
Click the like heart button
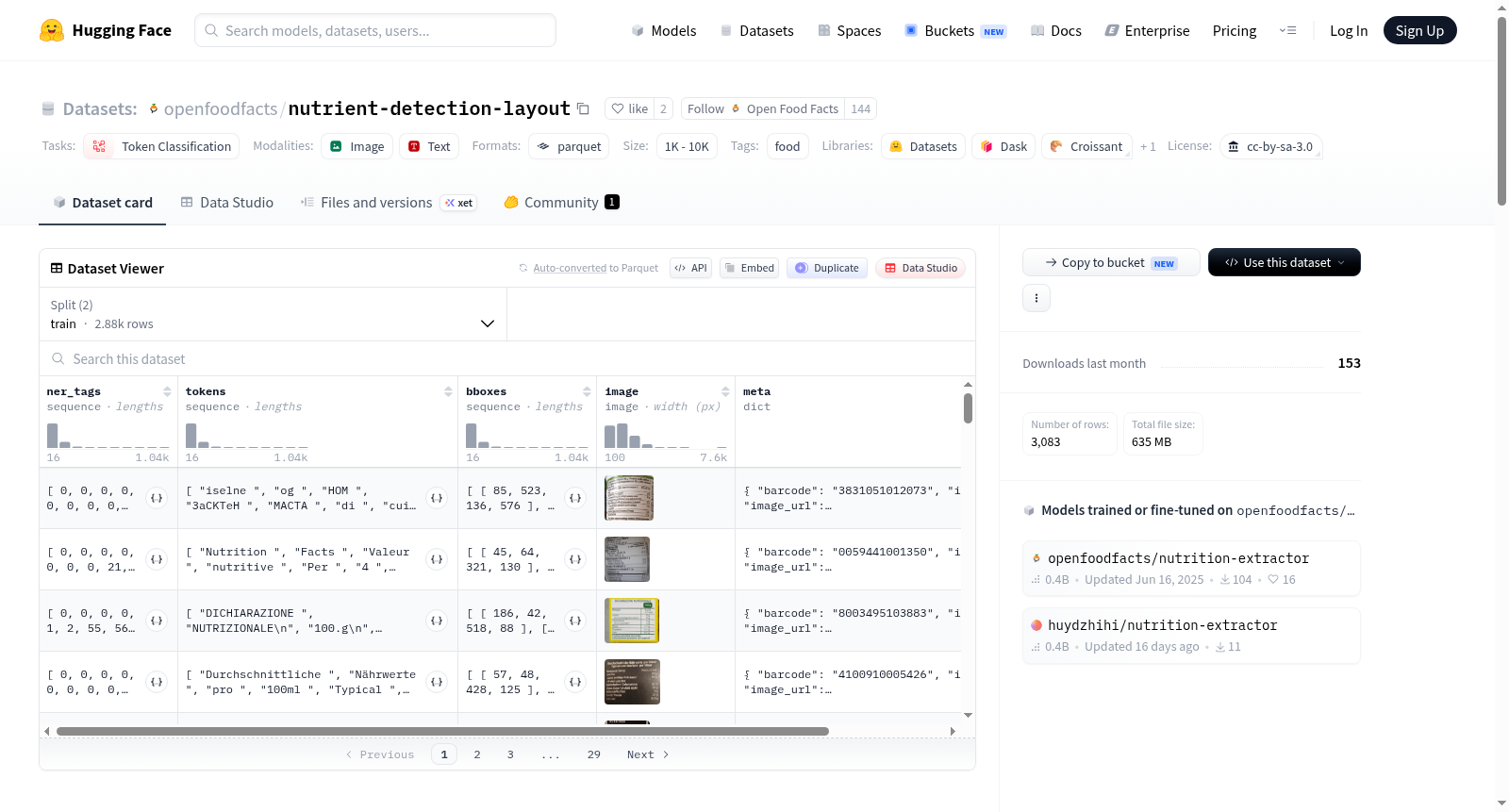tap(630, 108)
